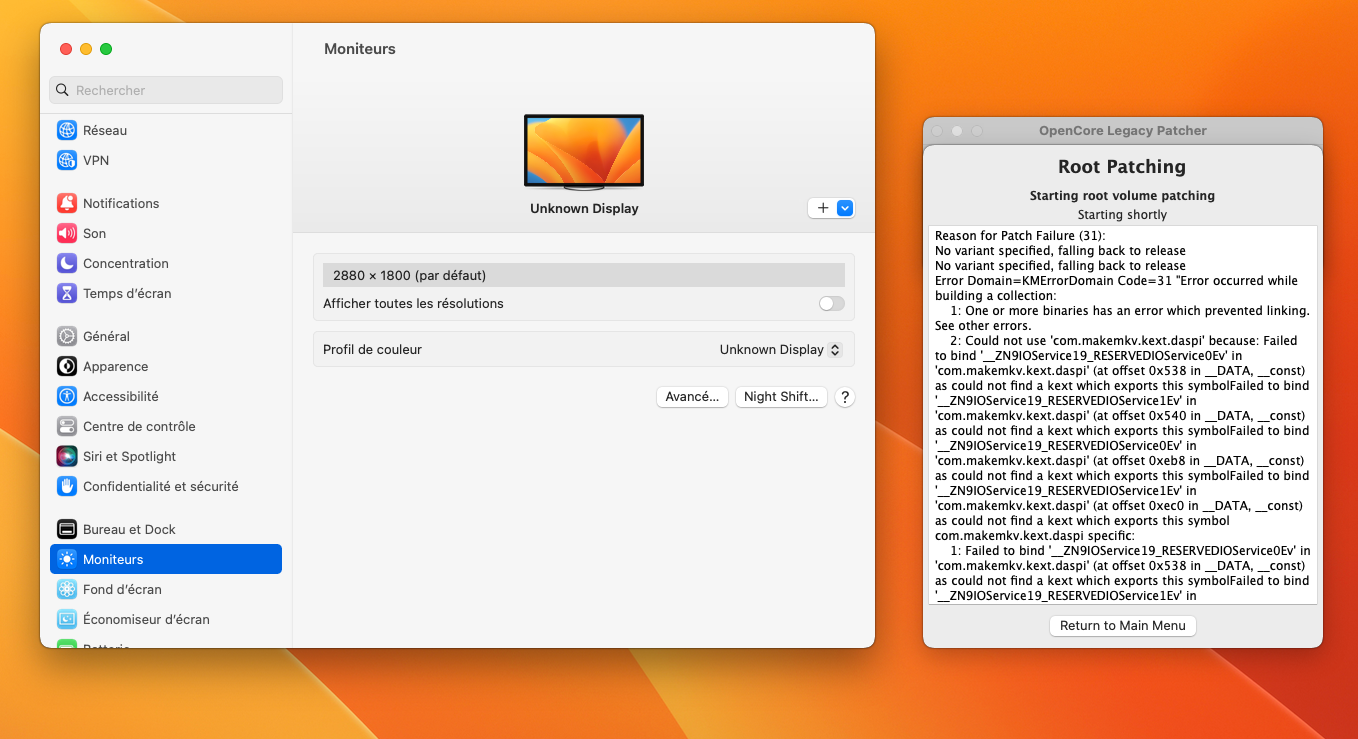Click the Bureau et Dock icon
This screenshot has height=739, width=1358.
pos(67,529)
